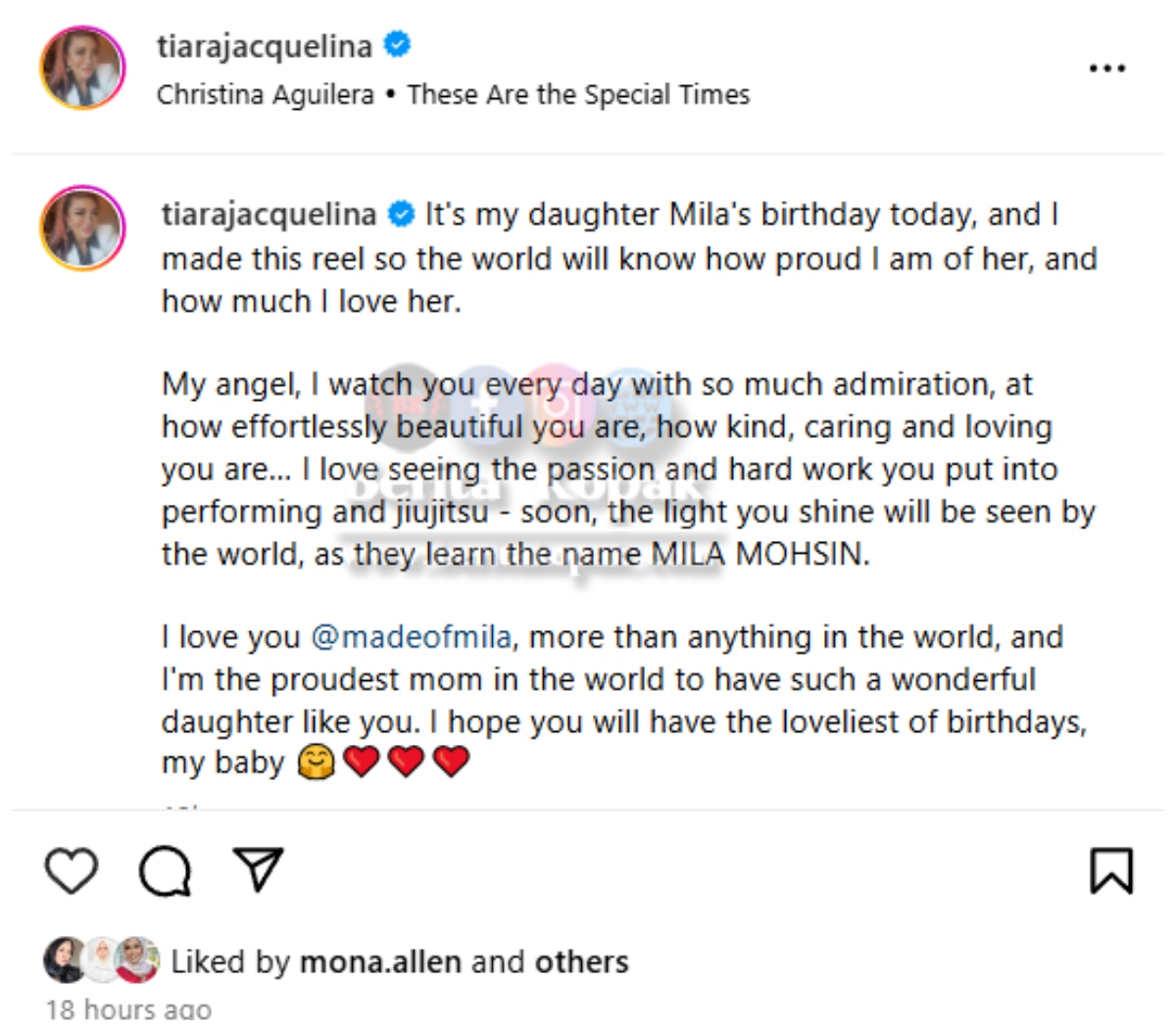The image size is (1176, 1032).
Task: Open the profile picture in post header
Action: point(82,69)
